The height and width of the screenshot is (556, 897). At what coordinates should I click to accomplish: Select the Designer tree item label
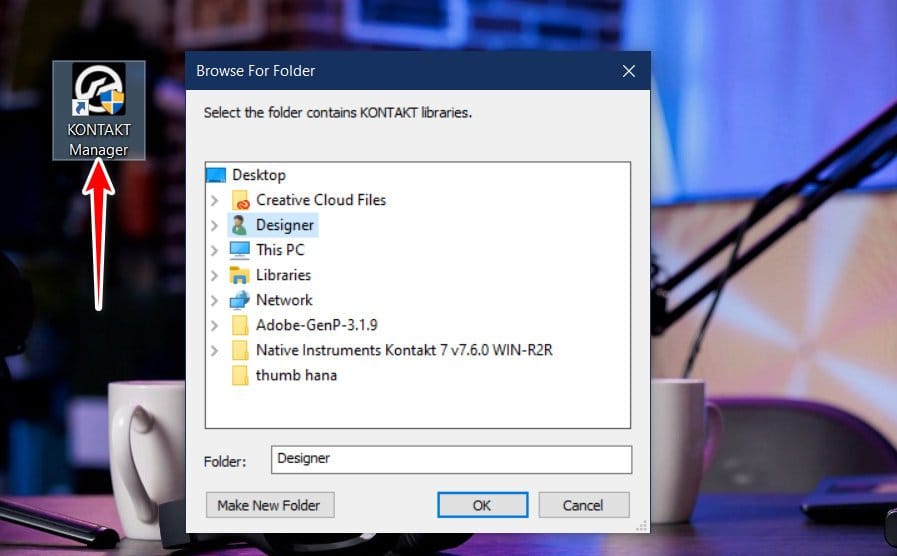285,225
